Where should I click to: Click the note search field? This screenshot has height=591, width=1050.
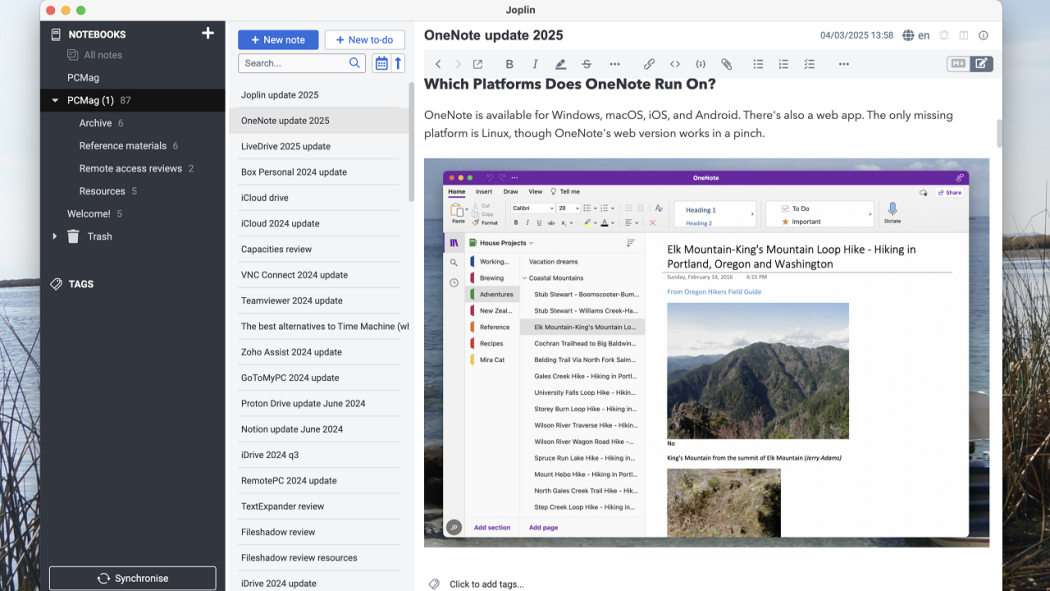pyautogui.click(x=295, y=63)
